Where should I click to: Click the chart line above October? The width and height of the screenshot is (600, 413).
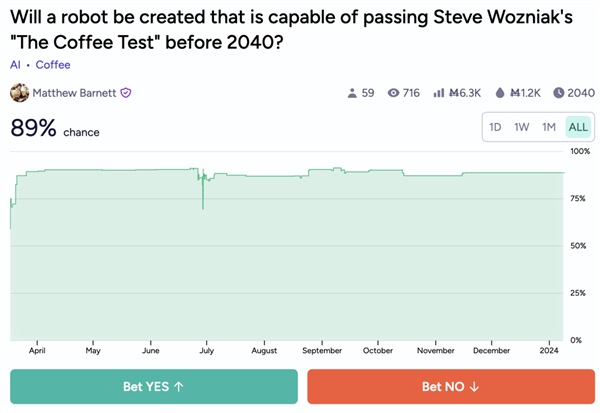coord(378,172)
